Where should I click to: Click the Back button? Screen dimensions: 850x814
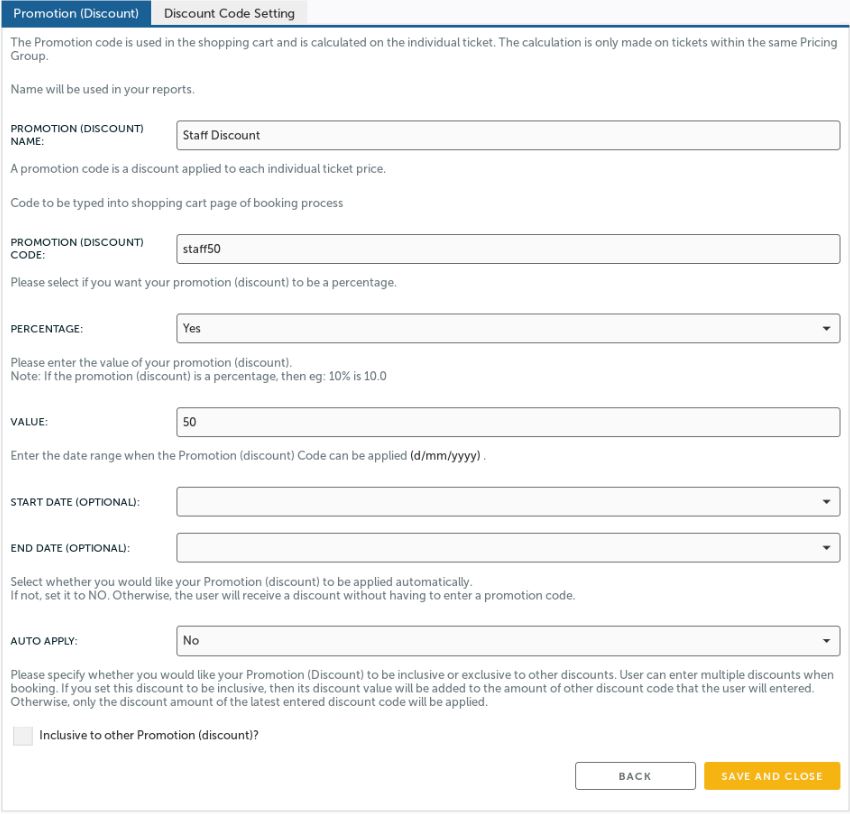(635, 777)
